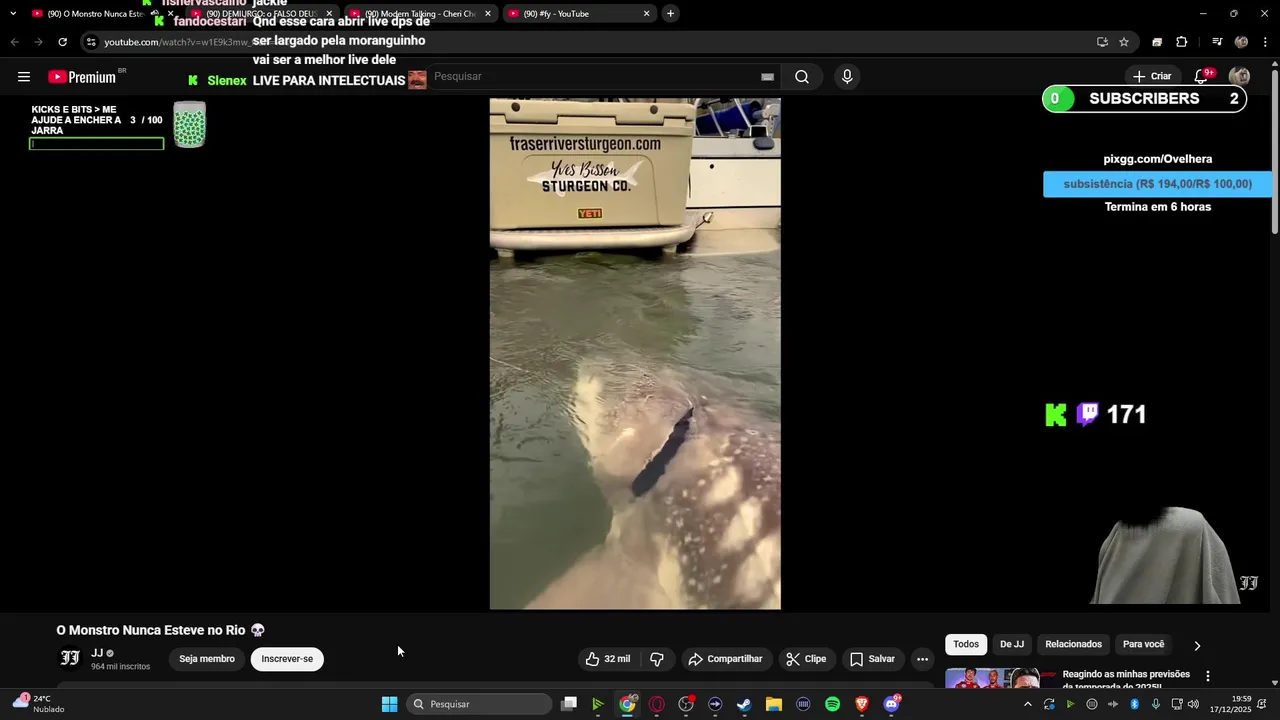The width and height of the screenshot is (1280, 720).
Task: Open the JJ channel avatar
Action: click(70, 658)
